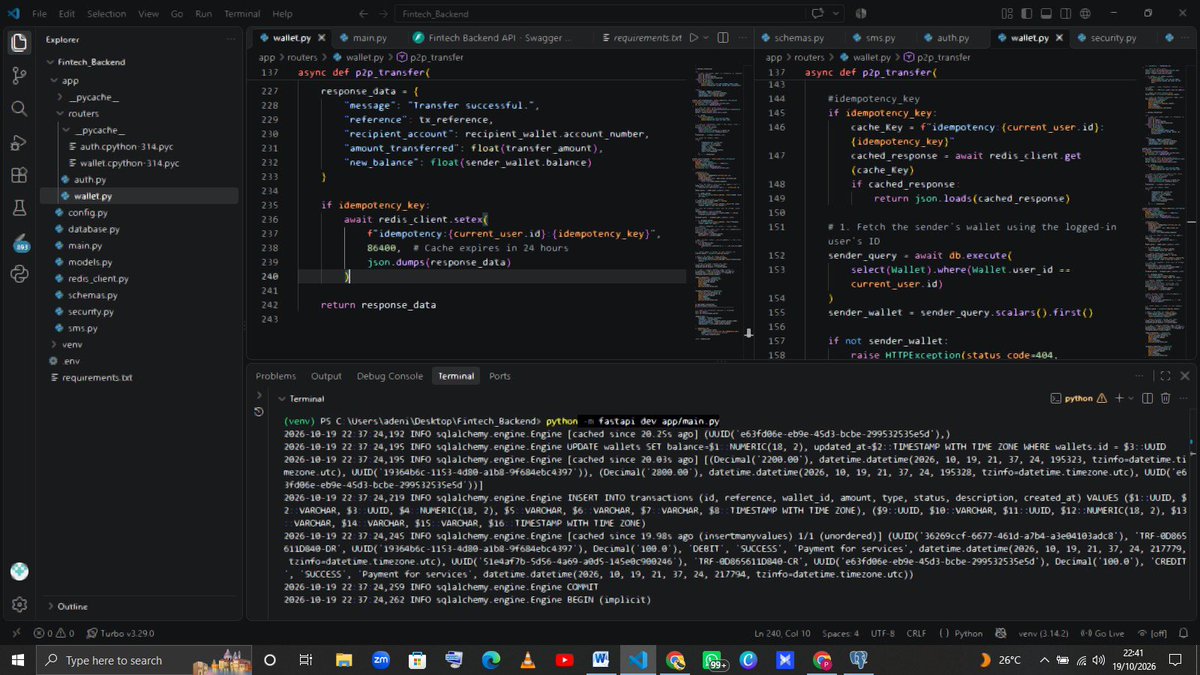Open the Fintech Backend API Swagger tab

pos(495,37)
